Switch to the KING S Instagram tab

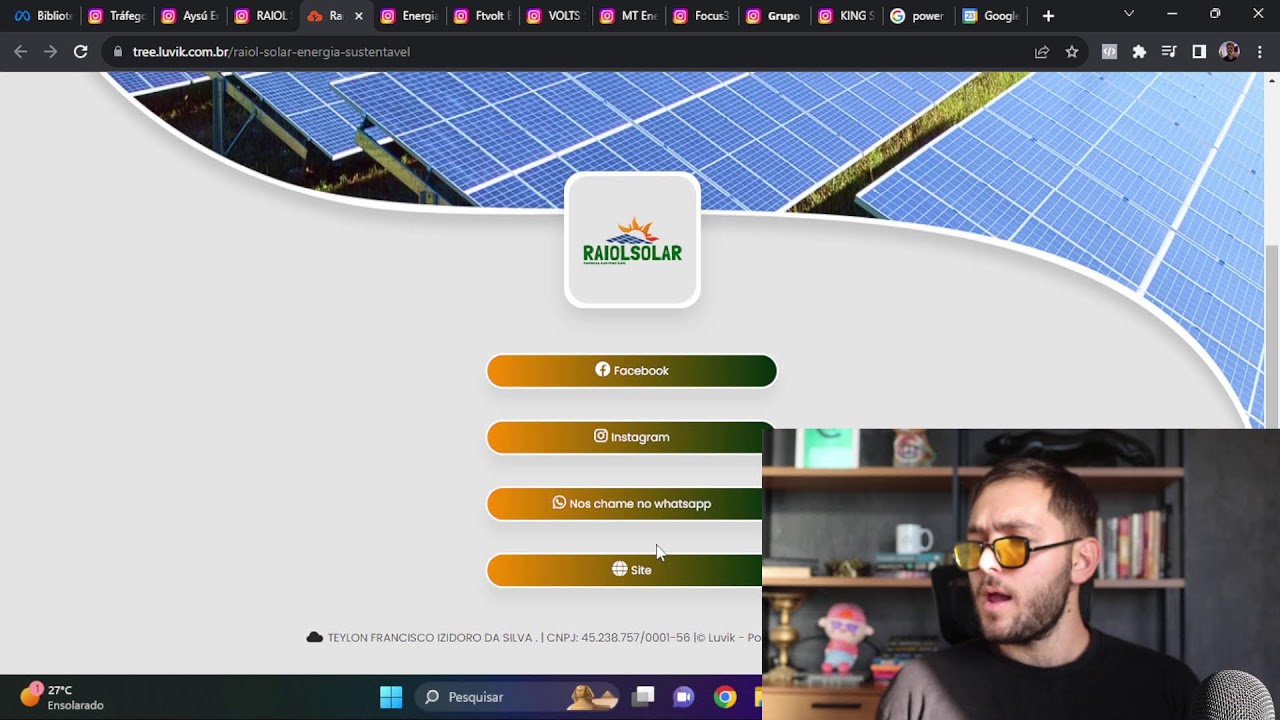[x=848, y=16]
